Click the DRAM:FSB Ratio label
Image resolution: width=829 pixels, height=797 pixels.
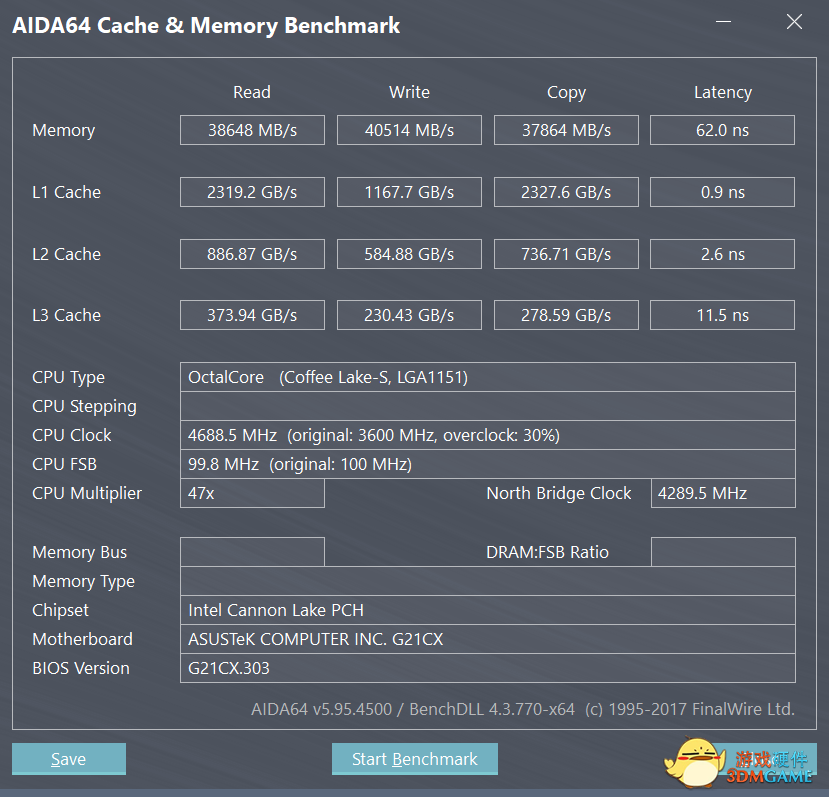coord(547,552)
